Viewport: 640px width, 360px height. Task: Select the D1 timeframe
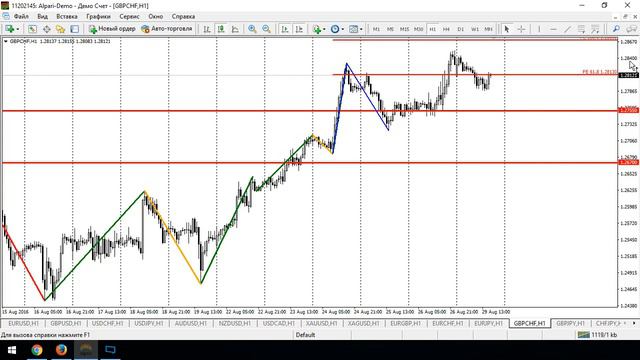[x=460, y=29]
